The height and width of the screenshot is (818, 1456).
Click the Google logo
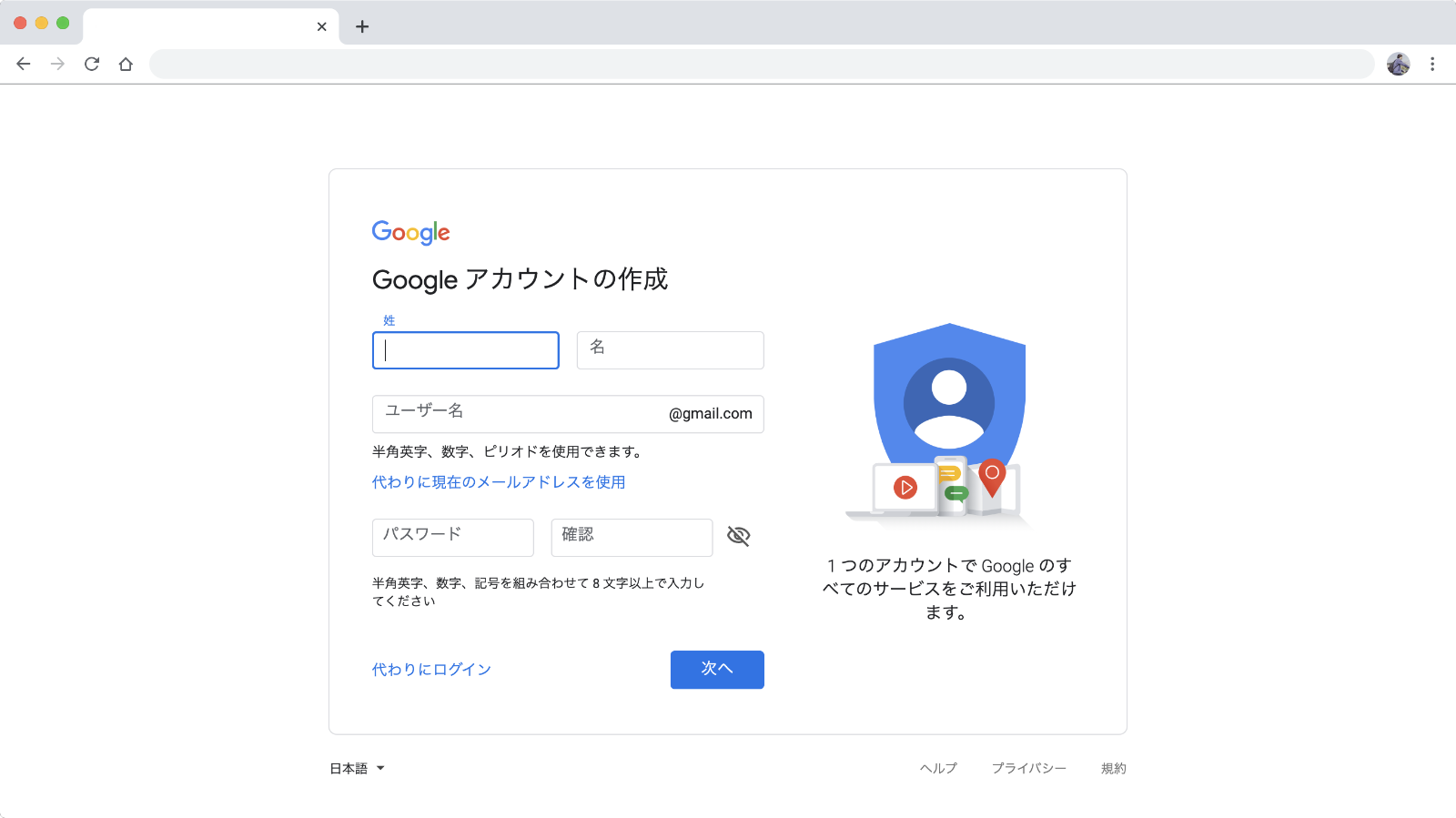tap(411, 233)
